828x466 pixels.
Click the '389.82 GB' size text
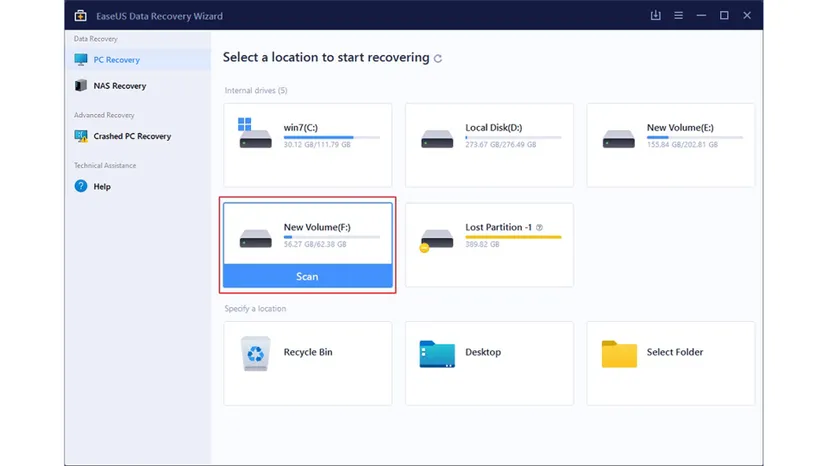click(x=482, y=244)
